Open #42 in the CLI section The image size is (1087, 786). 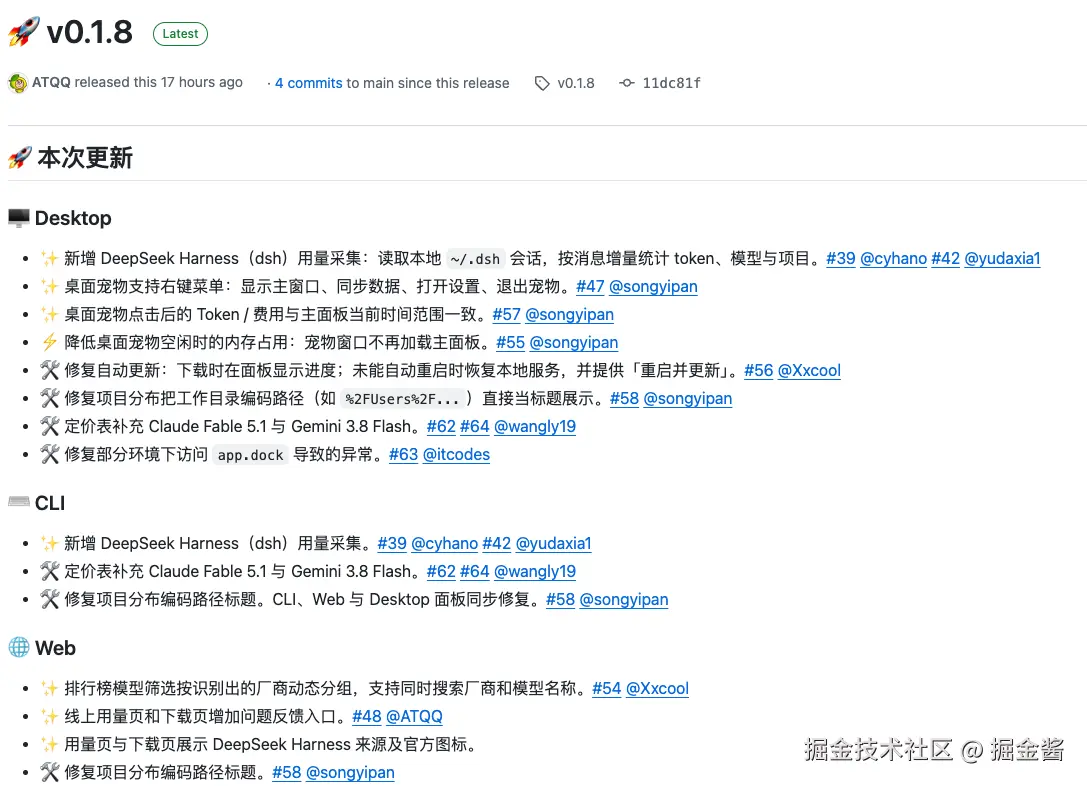point(496,543)
